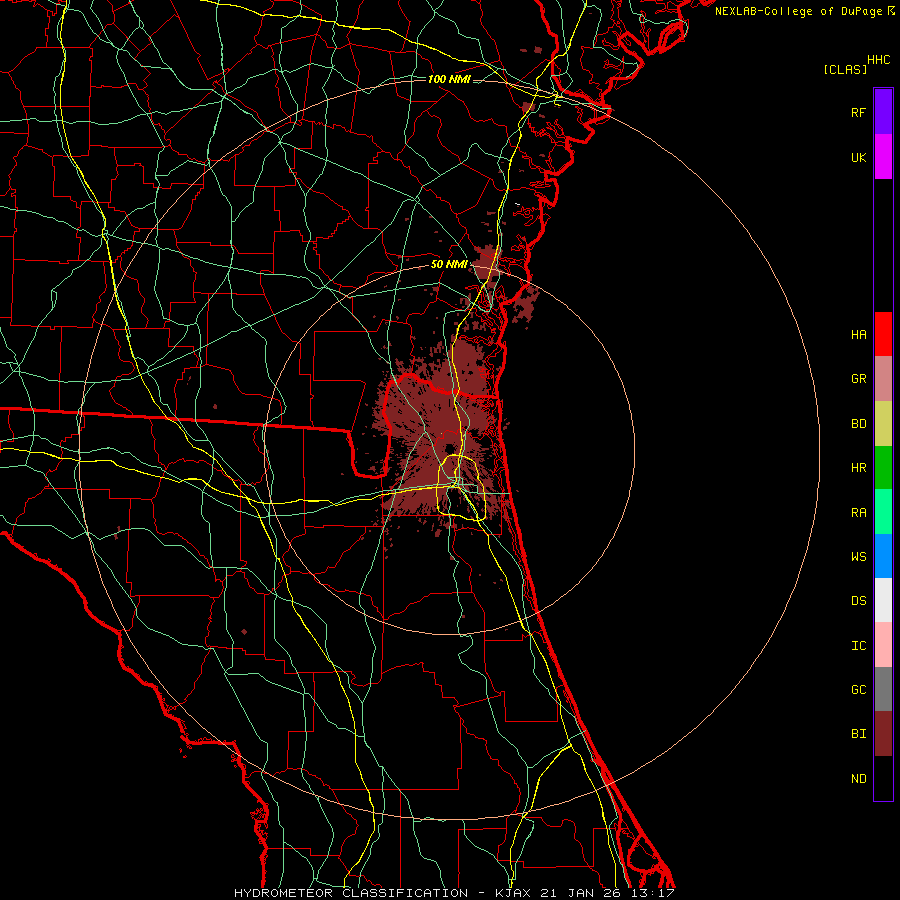Screen dimensions: 900x900
Task: Click the 'KJAX' station identifier
Action: click(x=513, y=893)
